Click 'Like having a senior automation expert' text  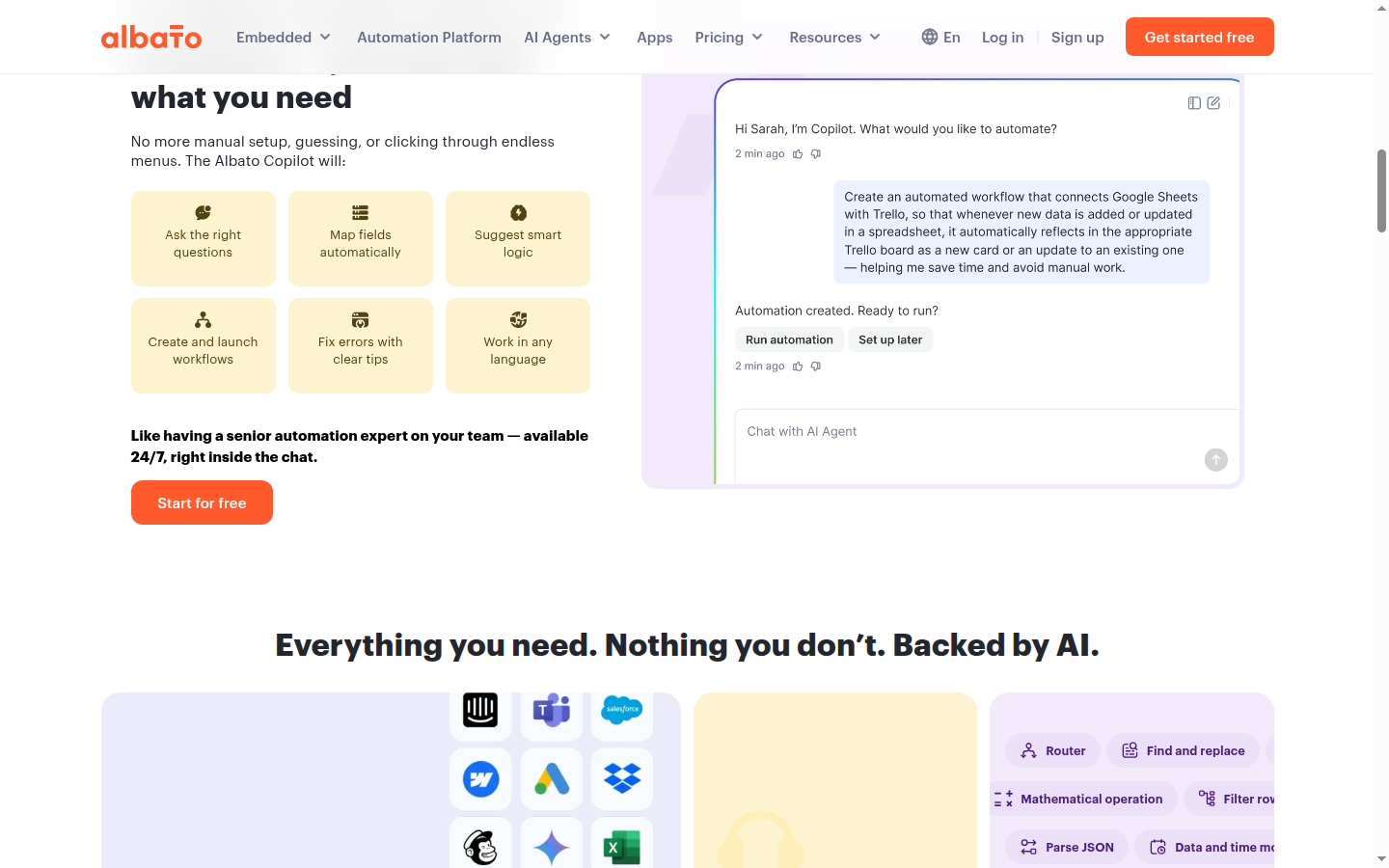pyautogui.click(x=360, y=446)
